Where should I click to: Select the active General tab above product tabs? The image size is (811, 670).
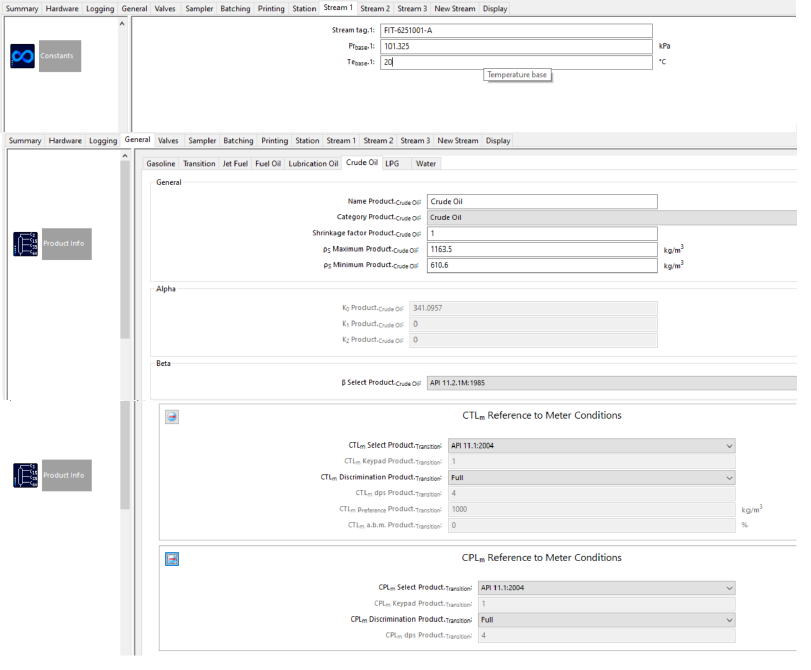138,140
